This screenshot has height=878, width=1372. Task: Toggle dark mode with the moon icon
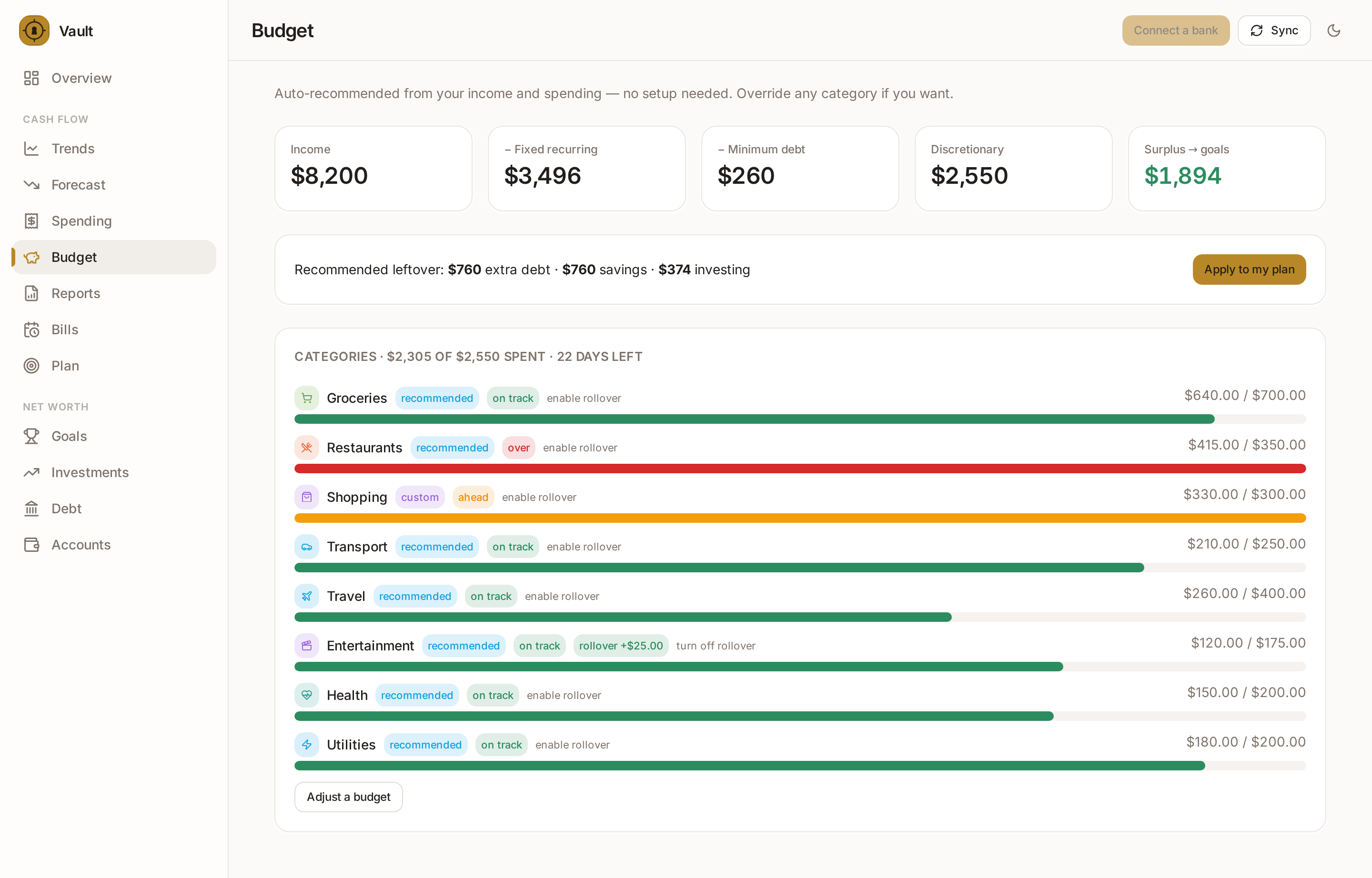click(1334, 31)
